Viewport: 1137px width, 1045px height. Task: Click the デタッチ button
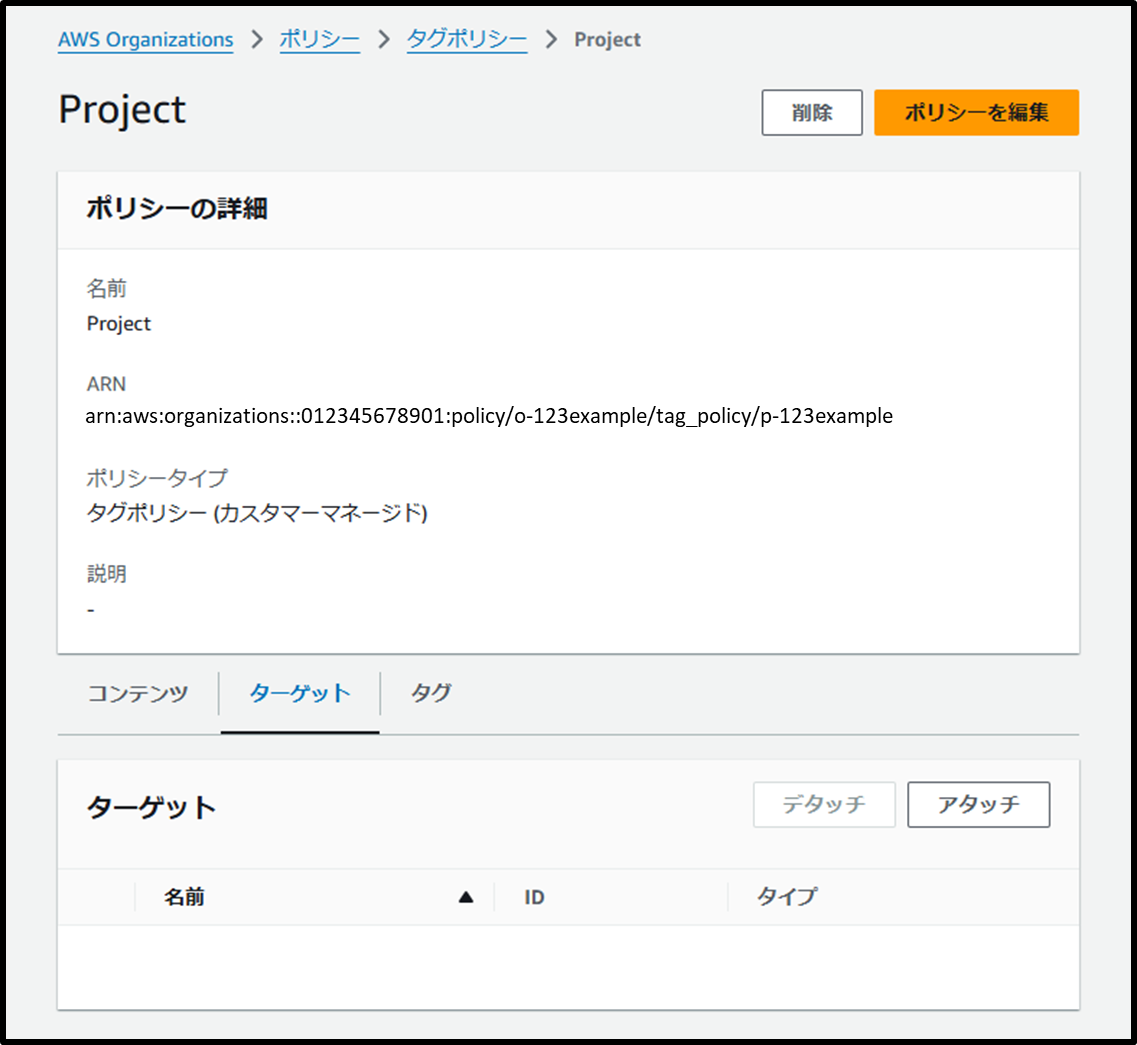point(824,804)
